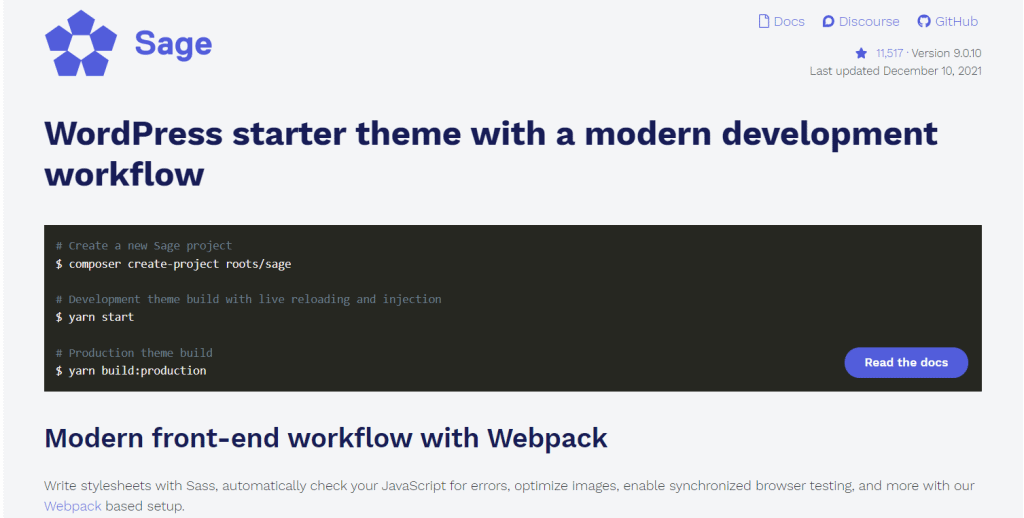Click the Production theme build comment
Viewport: 1024px width, 518px height.
[134, 353]
